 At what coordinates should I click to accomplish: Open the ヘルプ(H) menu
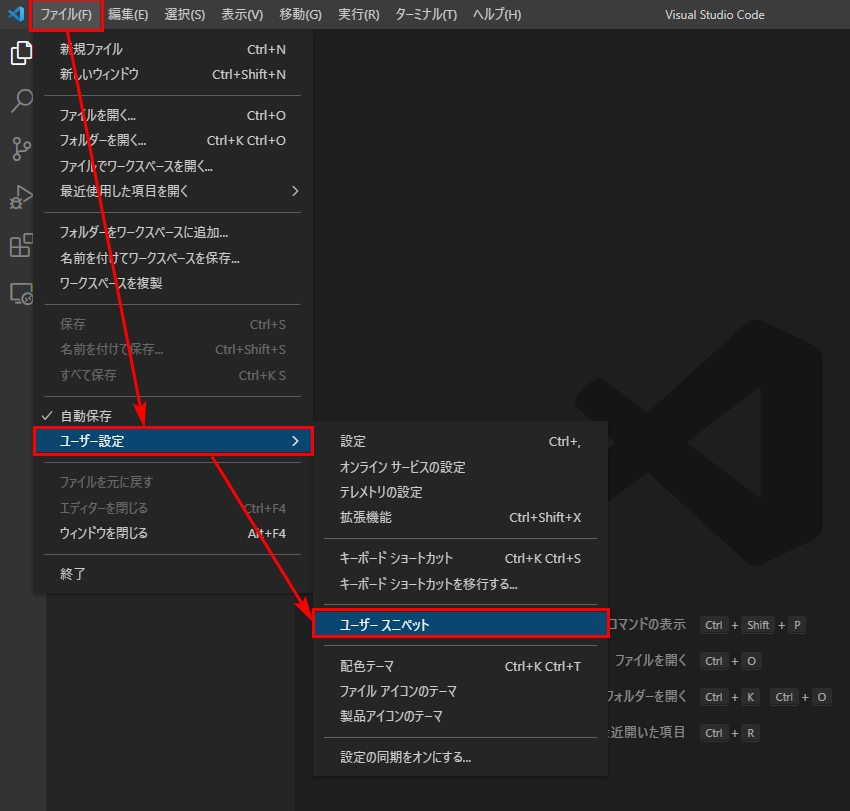tap(497, 15)
